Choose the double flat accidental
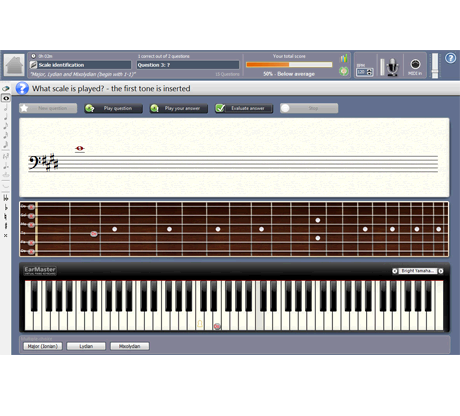The width and height of the screenshot is (460, 416). [6, 198]
